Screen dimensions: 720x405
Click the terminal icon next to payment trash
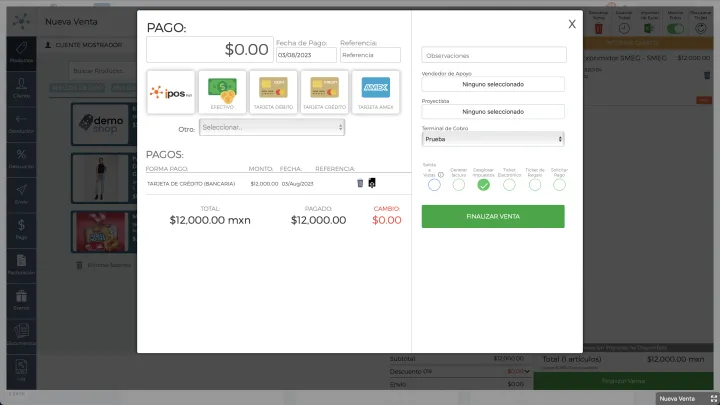[x=372, y=183]
